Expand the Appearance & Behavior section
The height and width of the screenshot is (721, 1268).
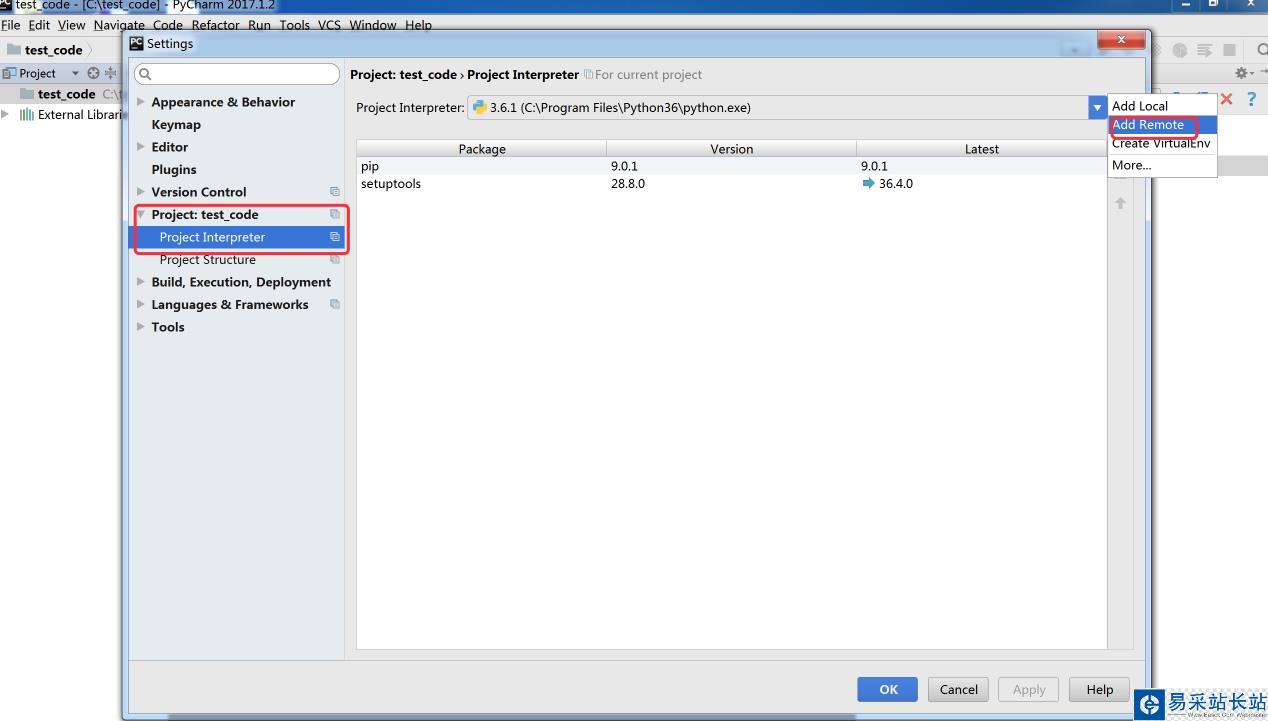(141, 102)
